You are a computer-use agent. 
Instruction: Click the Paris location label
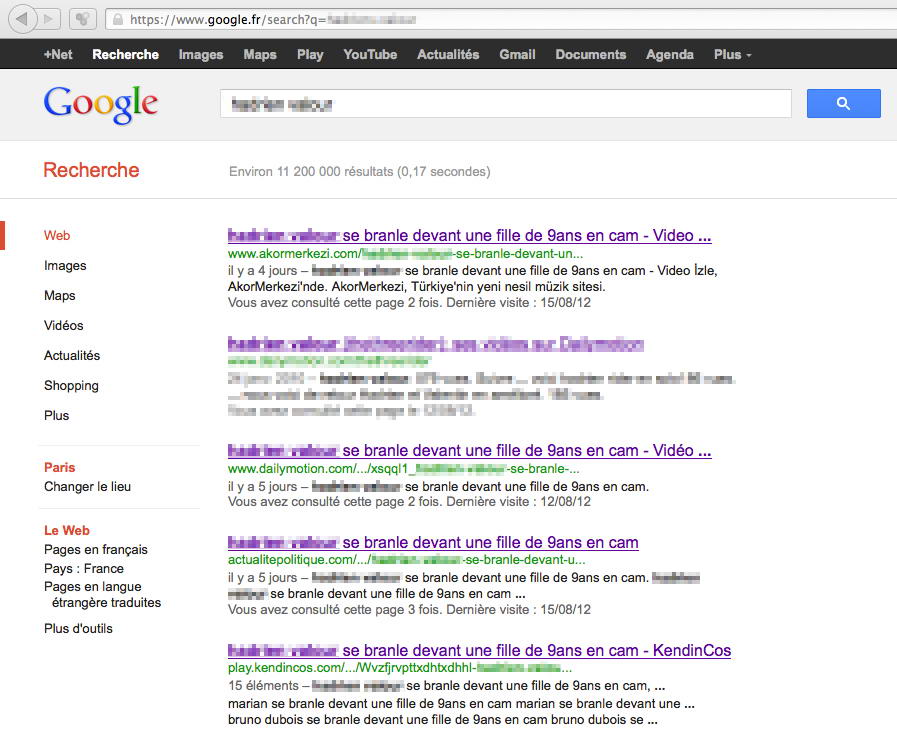point(59,467)
